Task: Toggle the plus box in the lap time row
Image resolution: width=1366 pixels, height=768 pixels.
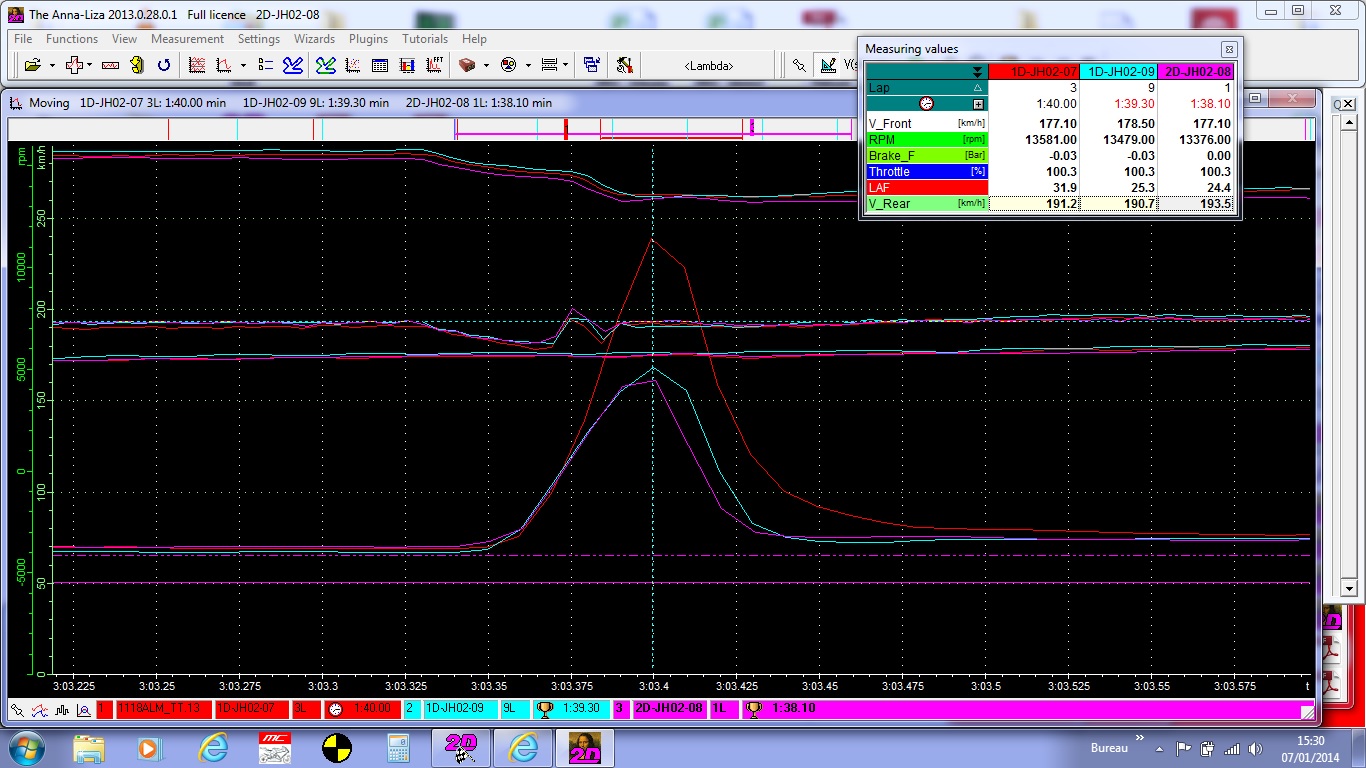Action: coord(978,104)
